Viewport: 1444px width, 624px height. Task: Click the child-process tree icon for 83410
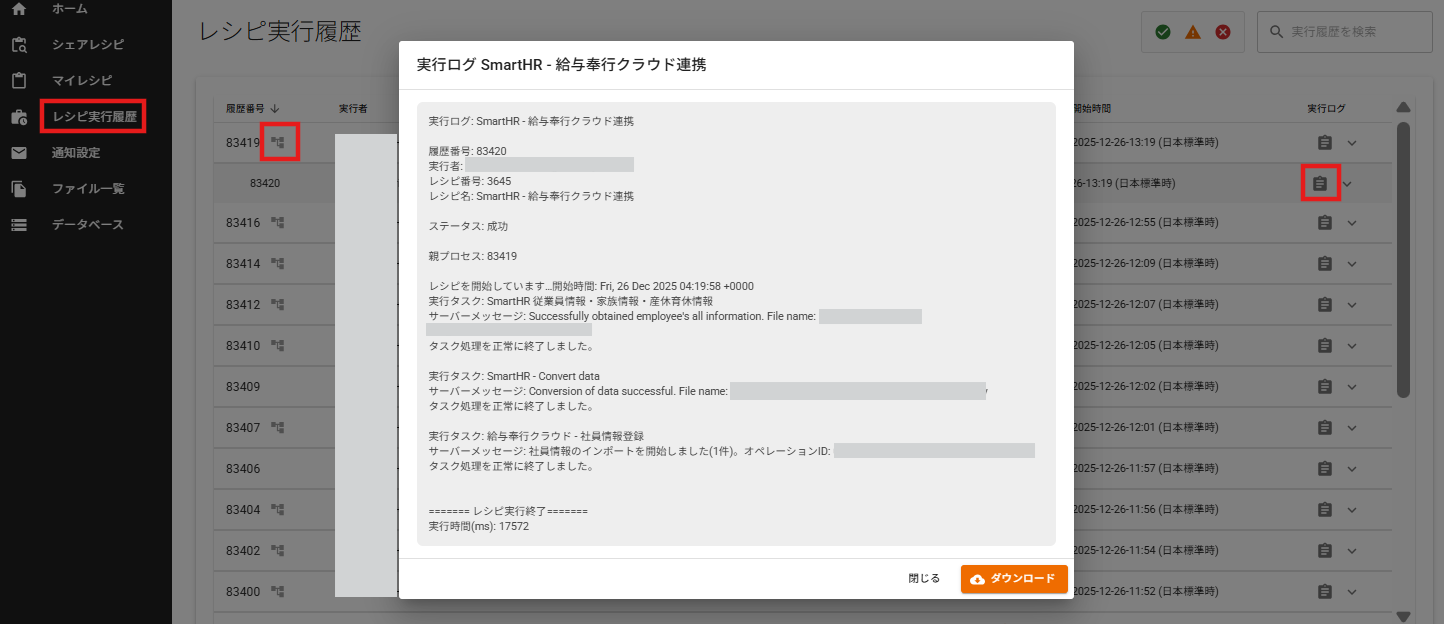pyautogui.click(x=278, y=345)
